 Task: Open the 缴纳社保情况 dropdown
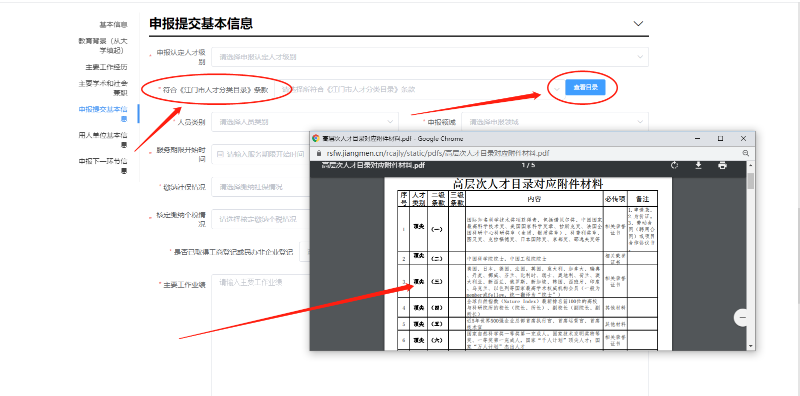[x=260, y=187]
